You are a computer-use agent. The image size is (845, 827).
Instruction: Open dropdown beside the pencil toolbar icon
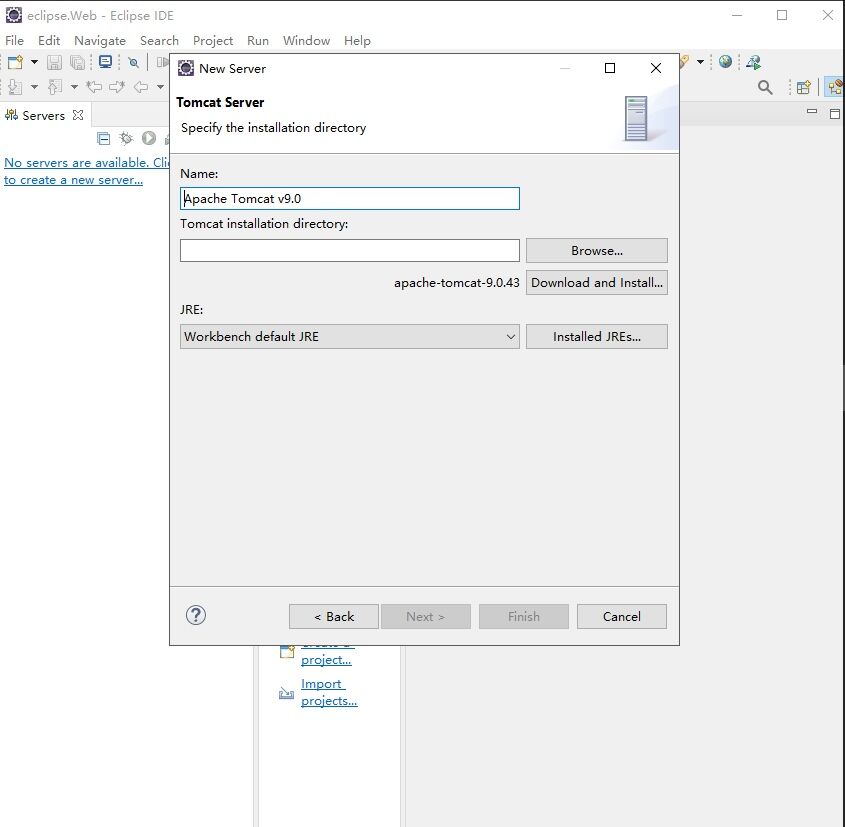(x=700, y=62)
